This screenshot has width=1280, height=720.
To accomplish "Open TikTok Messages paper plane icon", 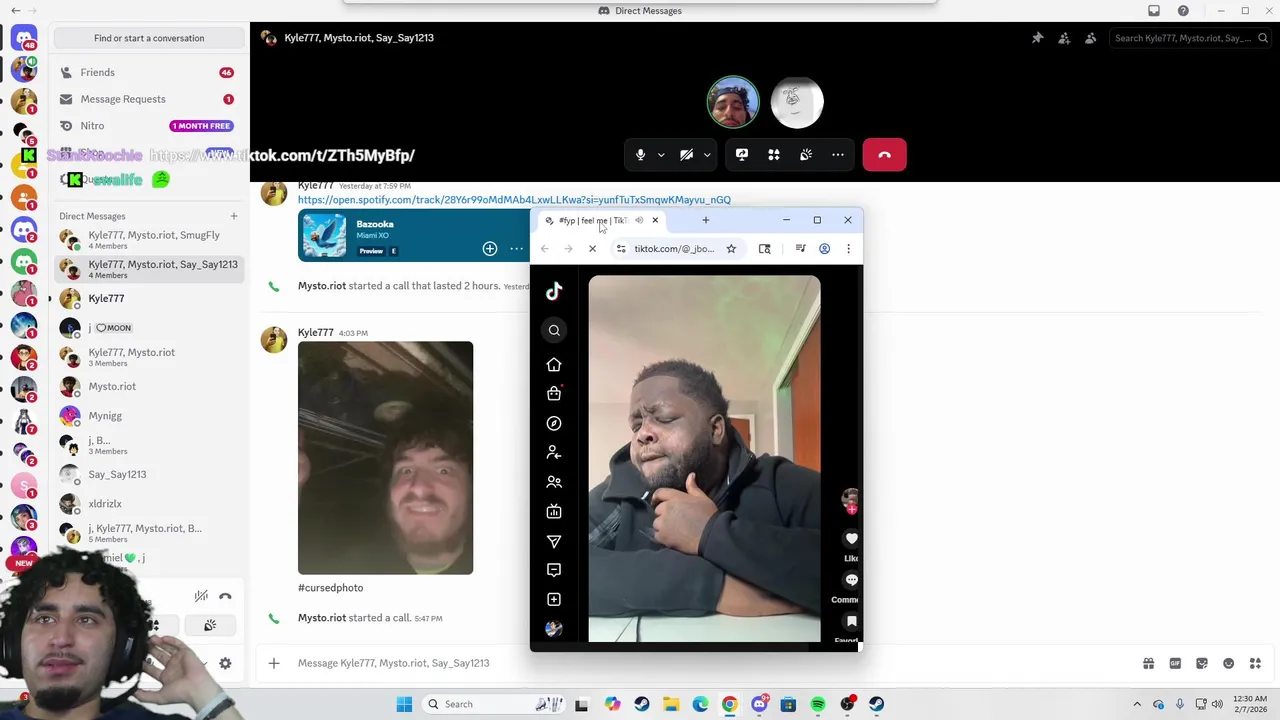I will click(554, 541).
